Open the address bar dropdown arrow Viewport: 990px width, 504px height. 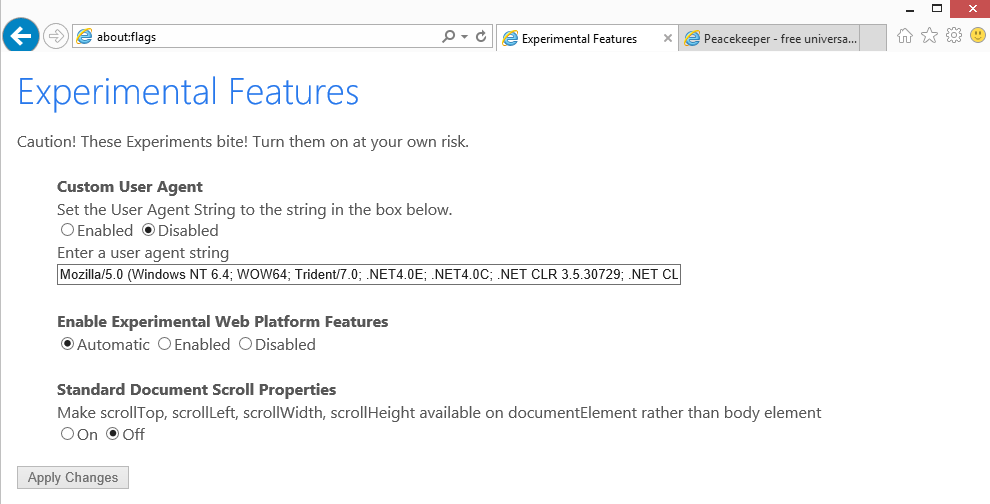tap(465, 37)
